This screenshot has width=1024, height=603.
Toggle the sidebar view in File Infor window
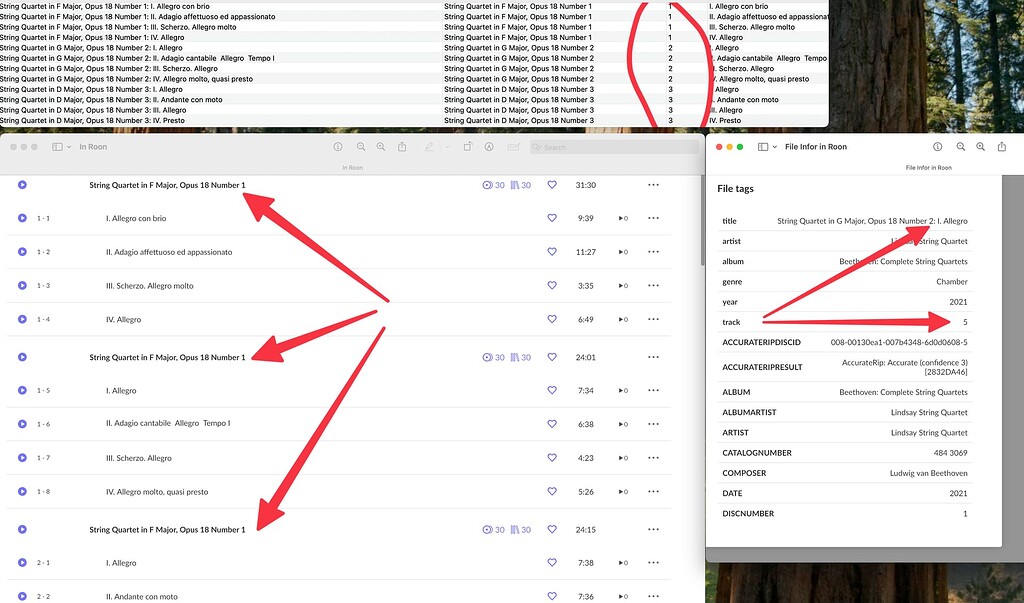tap(762, 146)
